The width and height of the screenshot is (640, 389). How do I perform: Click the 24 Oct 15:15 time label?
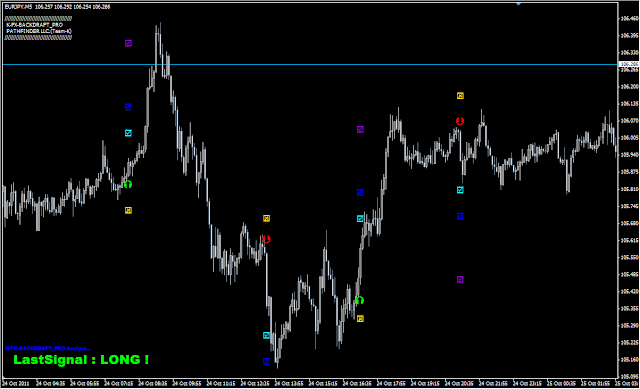tap(323, 384)
